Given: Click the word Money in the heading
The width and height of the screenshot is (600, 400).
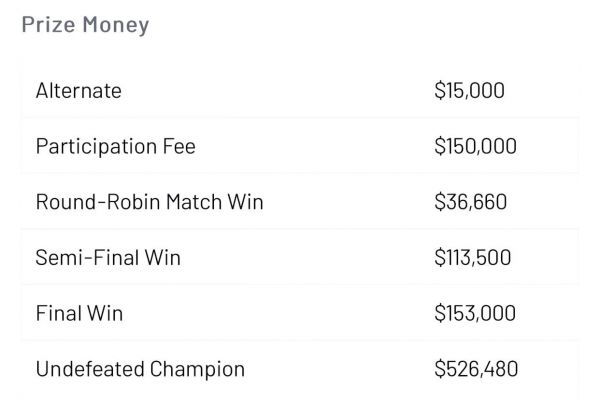Looking at the screenshot, I should pyautogui.click(x=116, y=26).
